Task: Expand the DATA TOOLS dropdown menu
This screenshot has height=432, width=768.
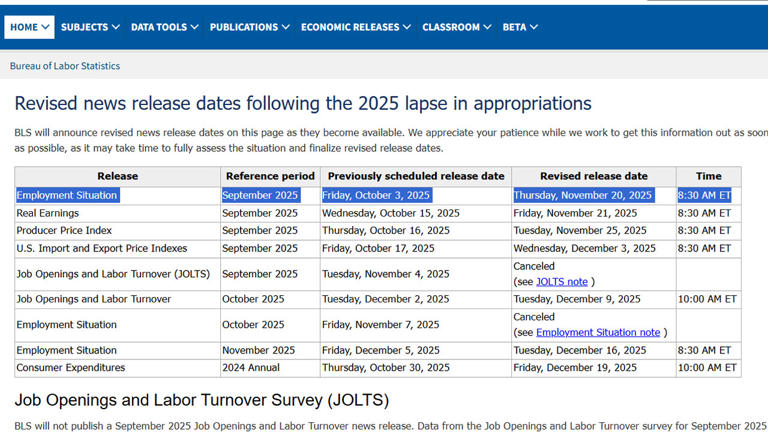Action: pos(165,27)
